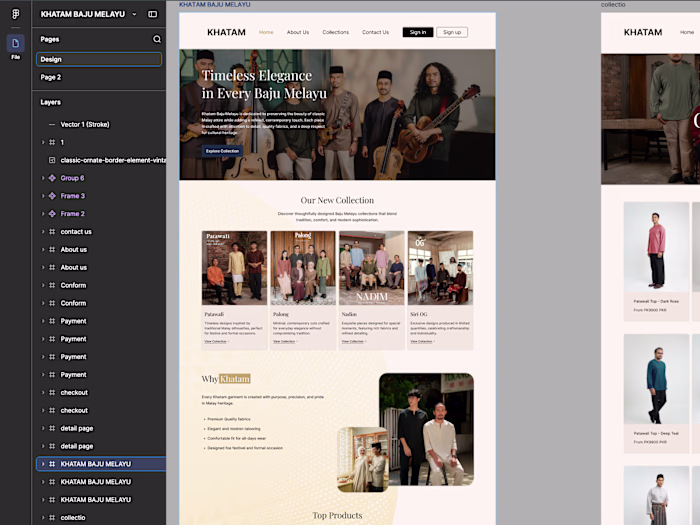
Task: Click View Collection link under Nadim
Action: pyautogui.click(x=354, y=342)
